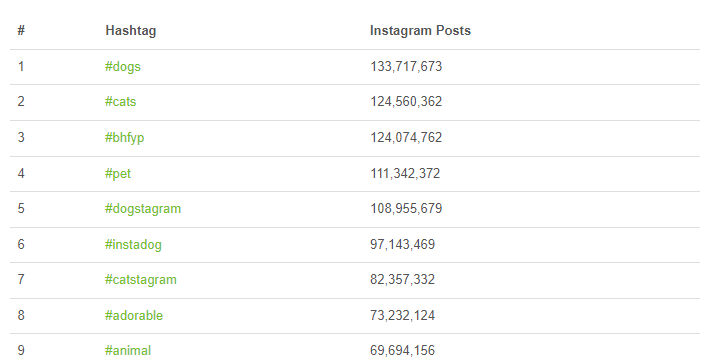Open the #dogs hashtag link

(123, 67)
